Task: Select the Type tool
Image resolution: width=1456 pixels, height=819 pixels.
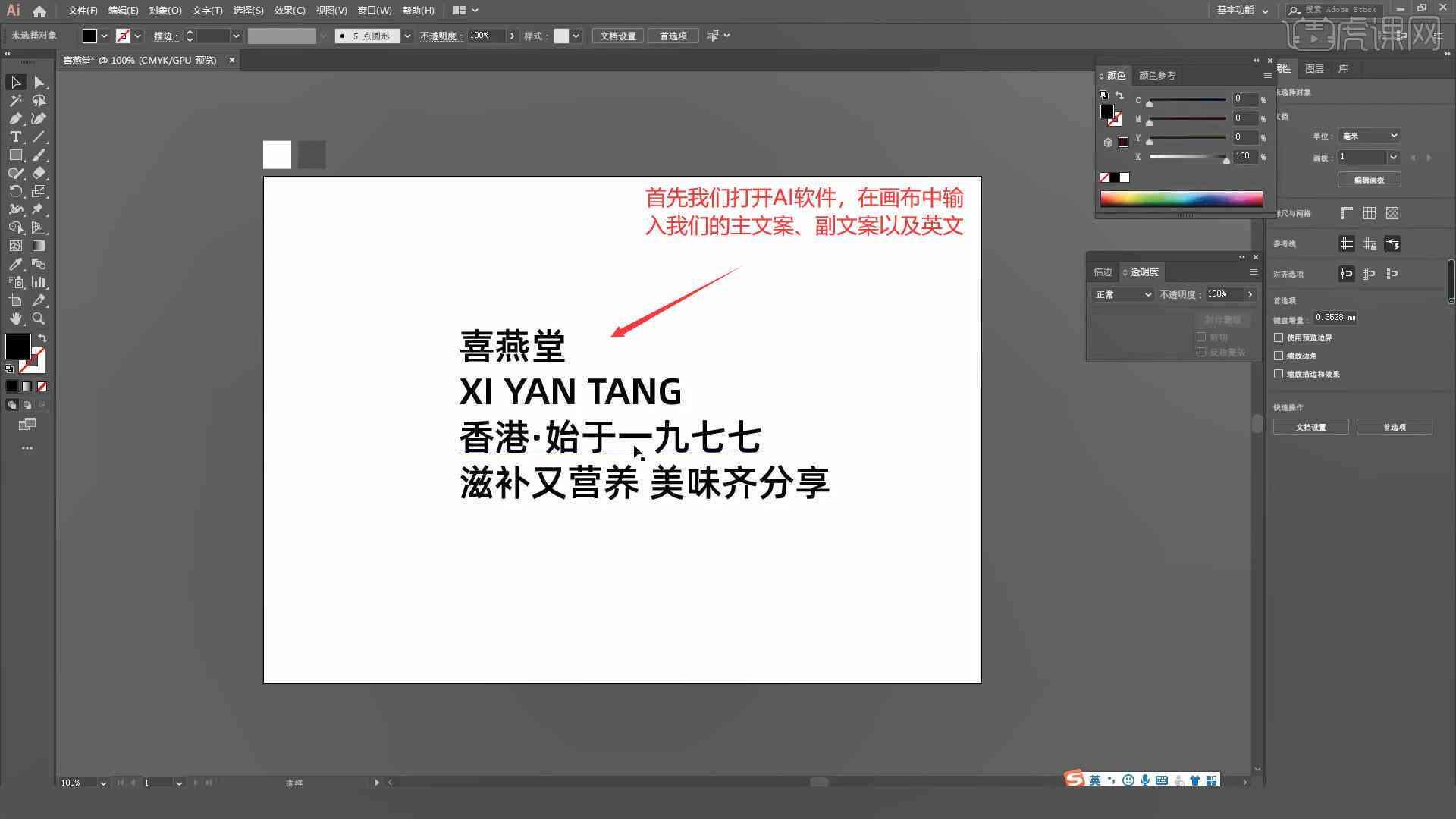Action: (14, 137)
